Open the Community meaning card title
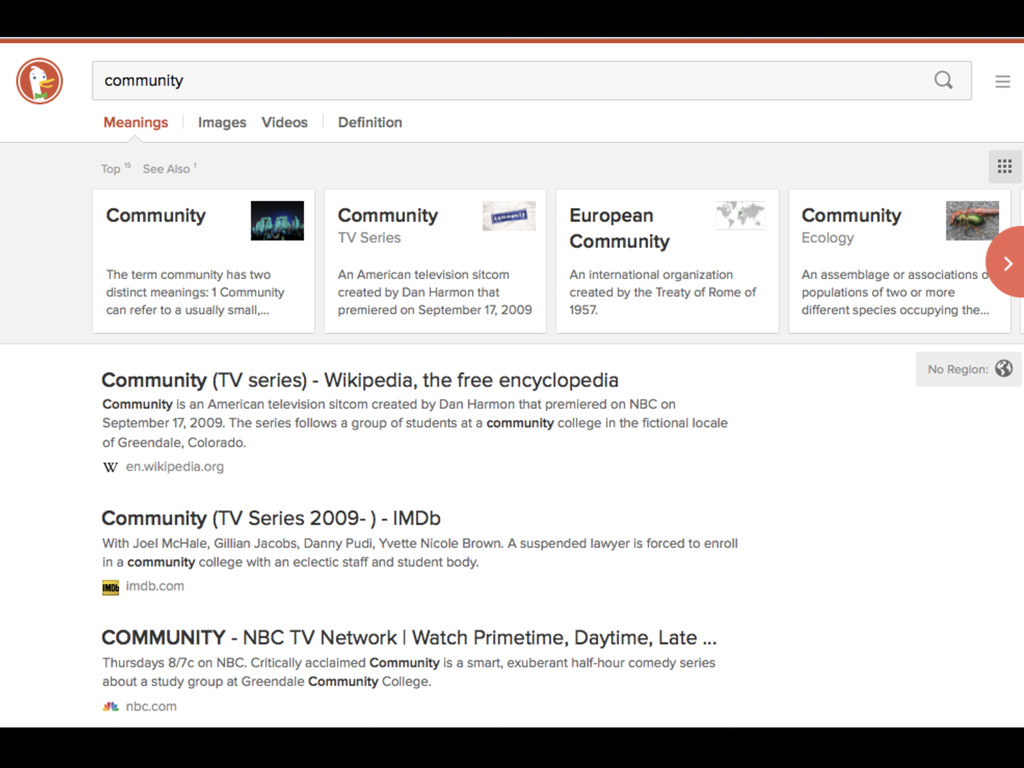 point(156,216)
